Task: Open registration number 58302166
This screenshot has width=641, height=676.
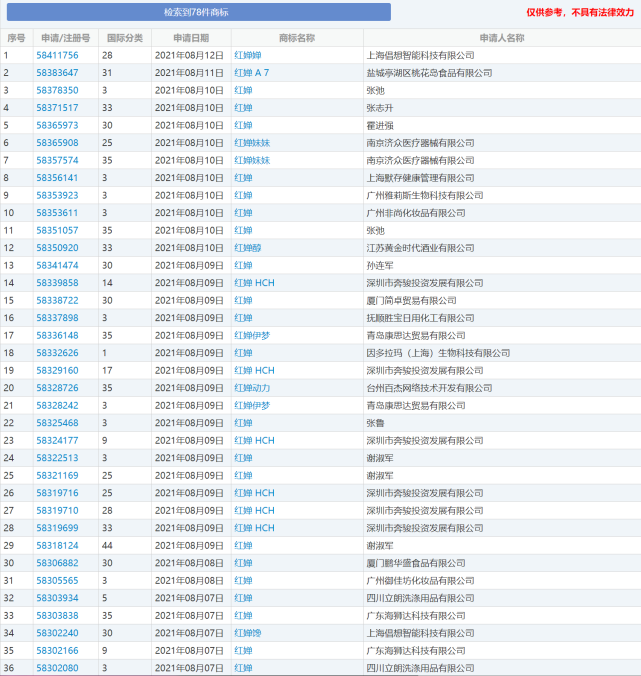Action: [x=57, y=651]
